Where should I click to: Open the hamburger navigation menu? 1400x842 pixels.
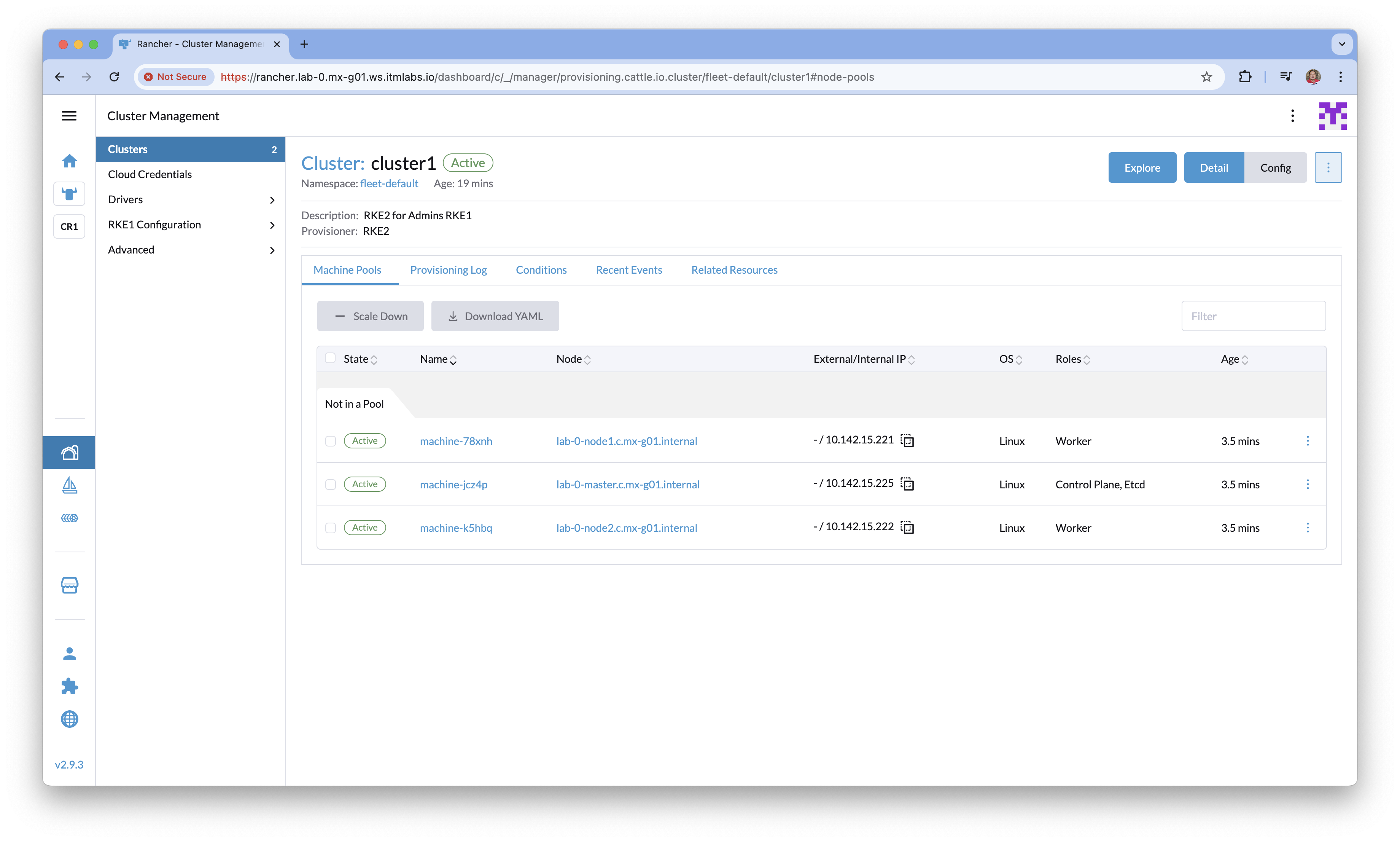(69, 116)
